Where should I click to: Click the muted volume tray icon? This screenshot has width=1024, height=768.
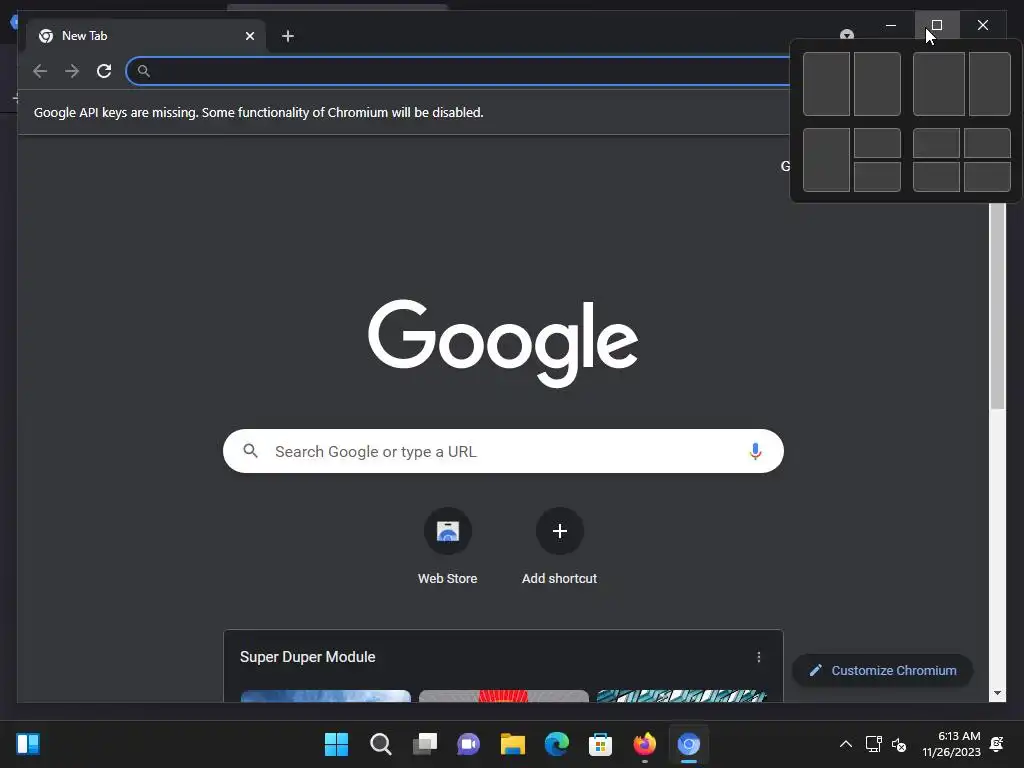[x=899, y=744]
